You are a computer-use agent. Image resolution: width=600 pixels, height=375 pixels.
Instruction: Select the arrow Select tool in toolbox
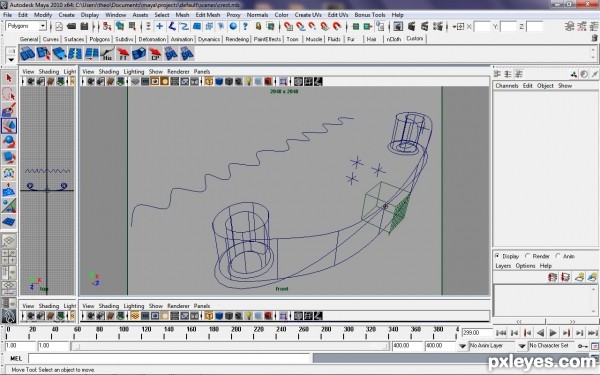[x=9, y=78]
